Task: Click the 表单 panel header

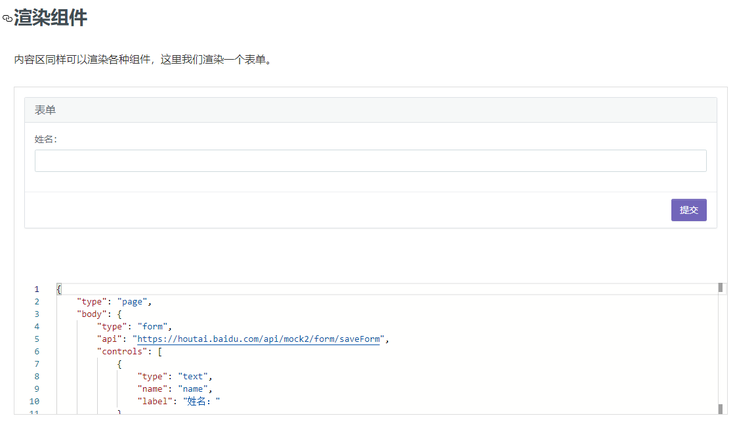Action: (x=370, y=110)
